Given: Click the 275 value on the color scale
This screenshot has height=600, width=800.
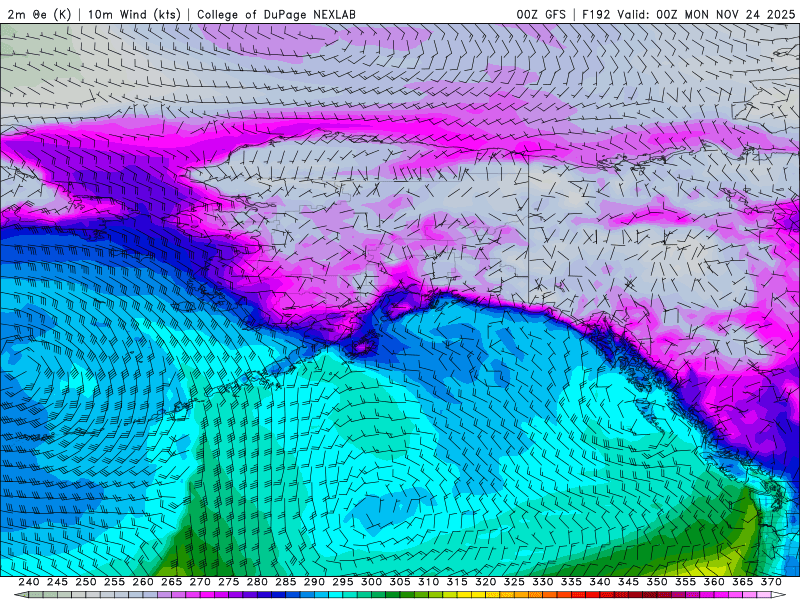Looking at the screenshot, I should (x=229, y=582).
